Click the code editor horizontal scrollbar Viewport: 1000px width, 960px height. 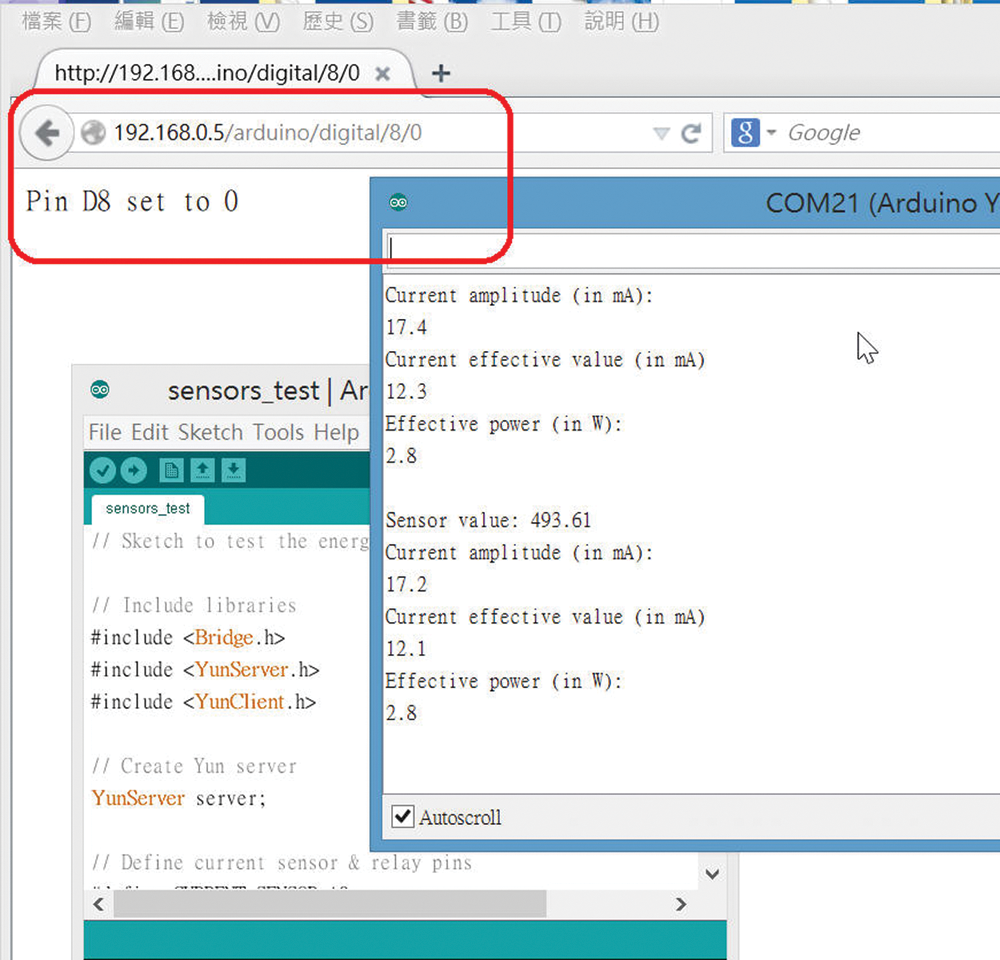[330, 904]
